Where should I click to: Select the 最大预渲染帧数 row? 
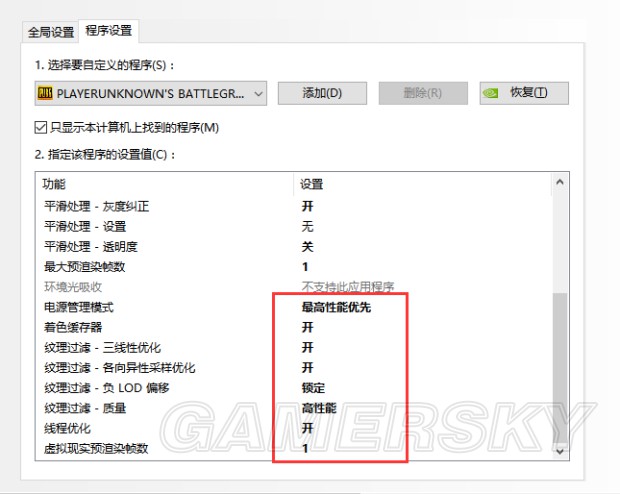[x=84, y=266]
